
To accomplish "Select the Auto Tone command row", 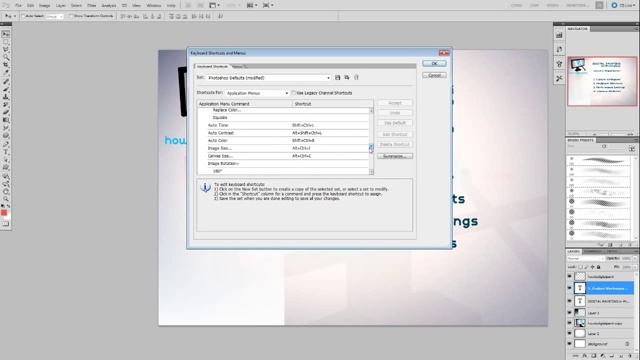I will pyautogui.click(x=283, y=125).
